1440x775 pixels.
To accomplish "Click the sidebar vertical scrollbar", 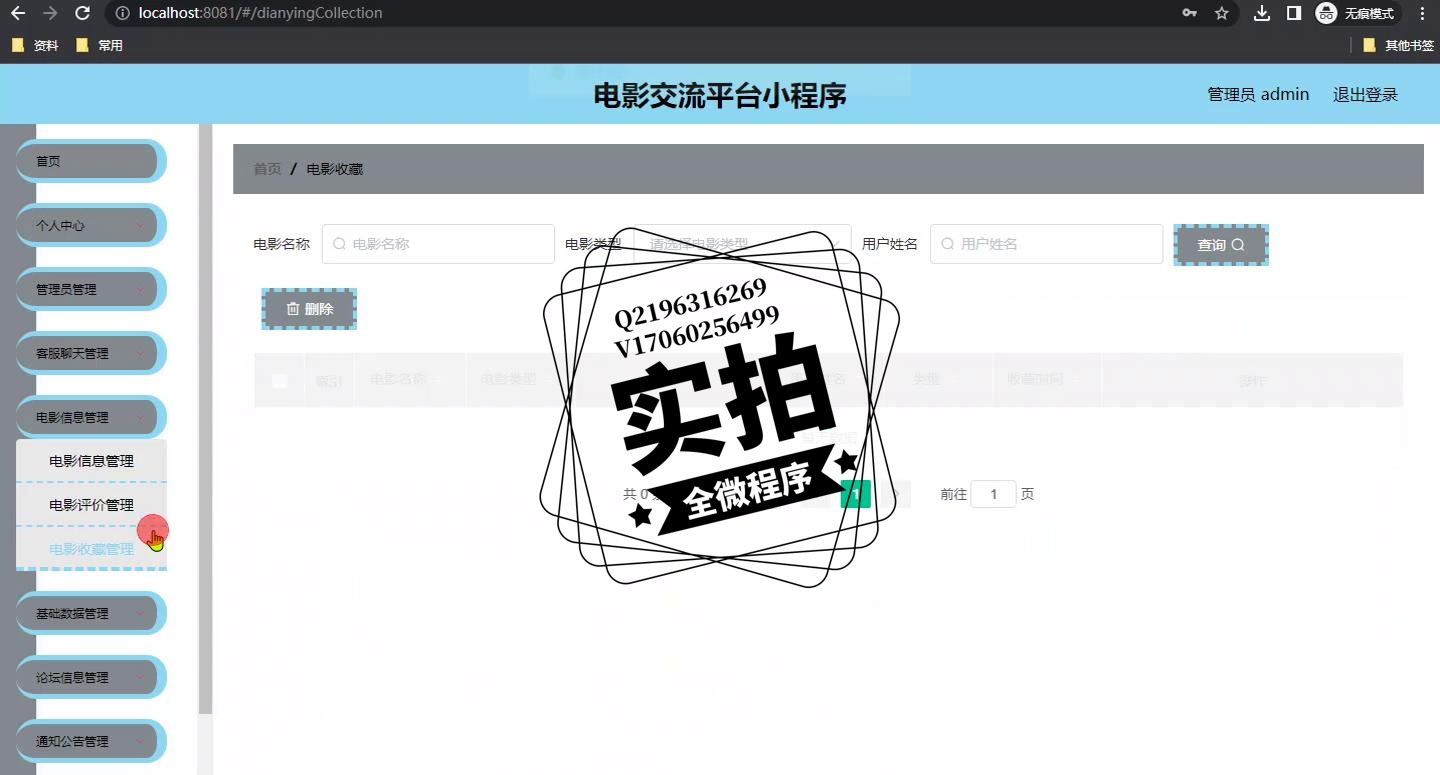I will (x=206, y=420).
